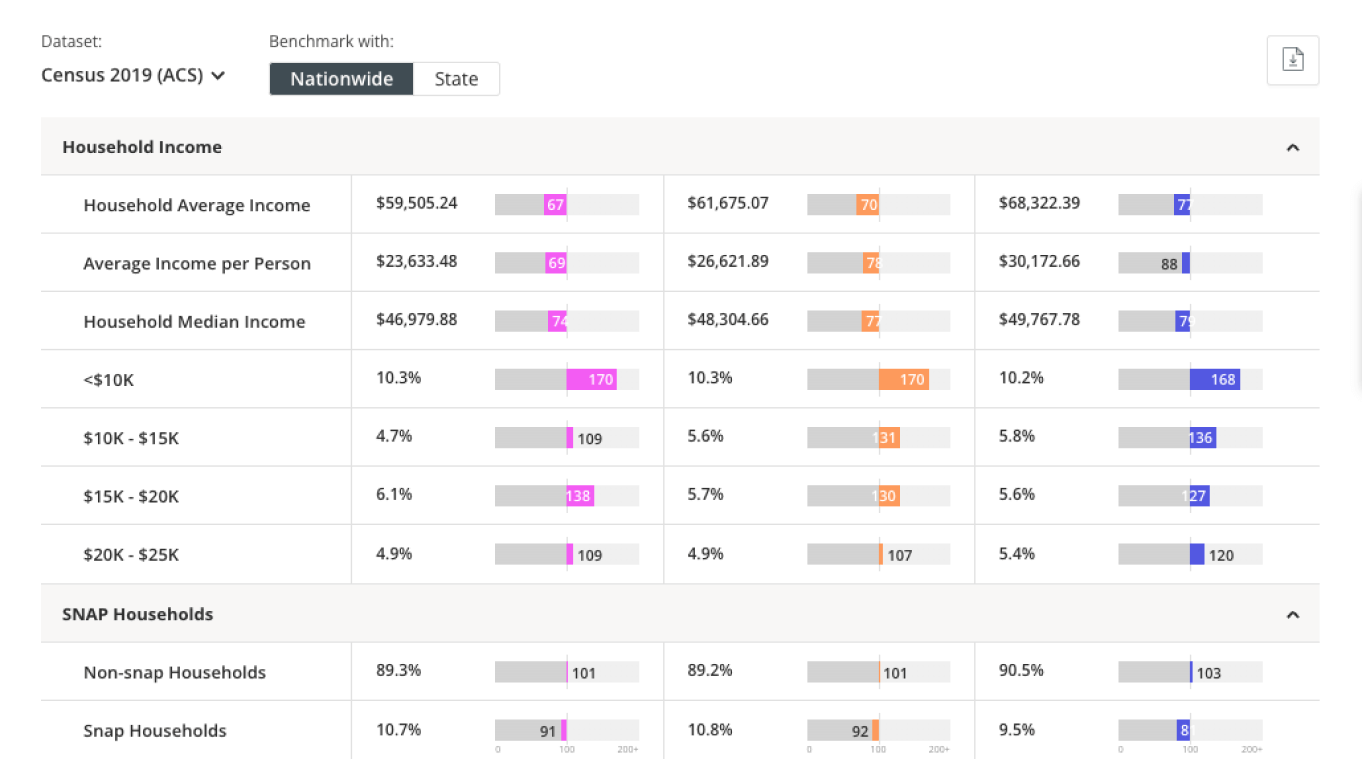
Task: Click the Average Income per Person label
Action: (x=196, y=263)
